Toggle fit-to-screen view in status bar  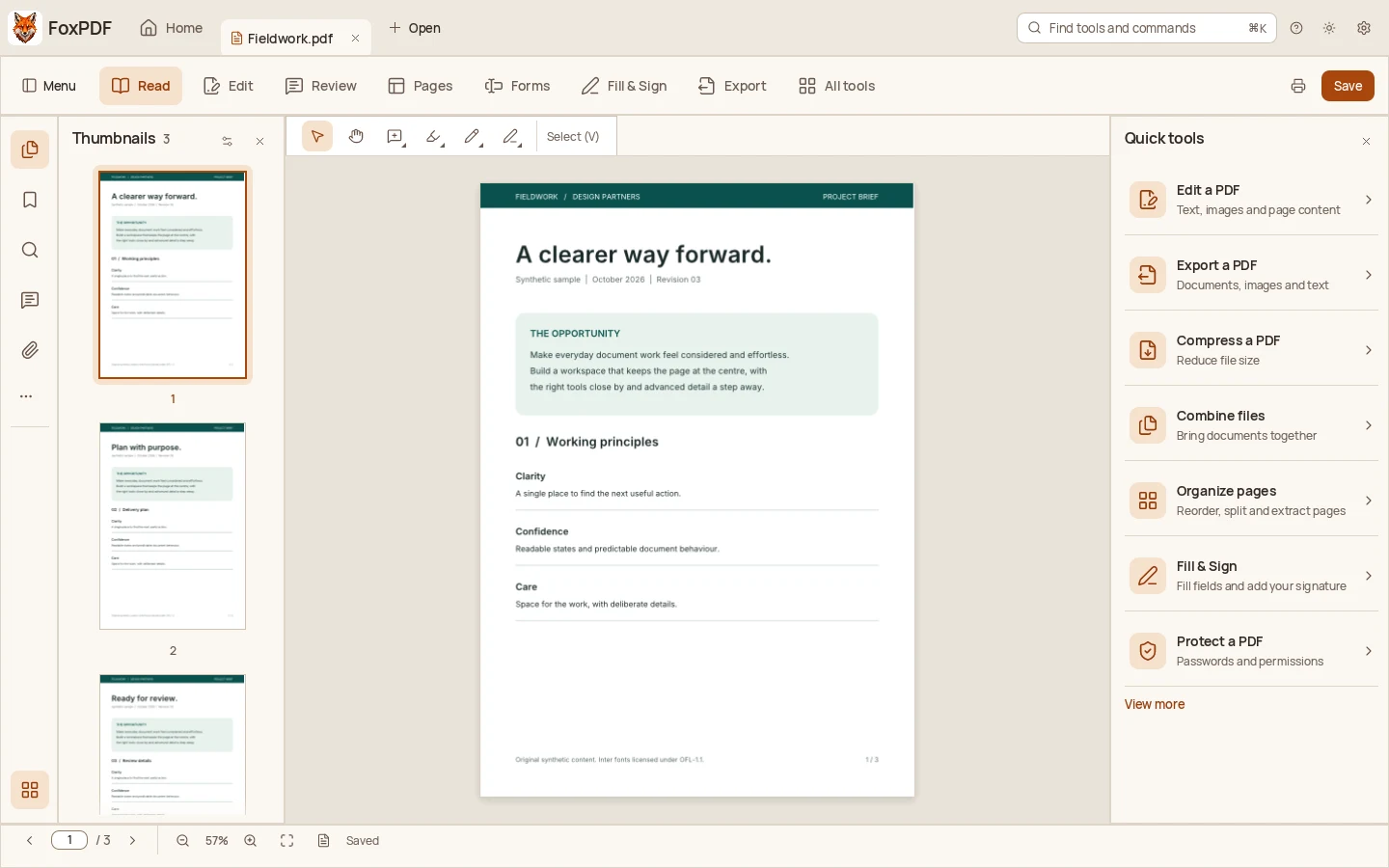tap(287, 841)
